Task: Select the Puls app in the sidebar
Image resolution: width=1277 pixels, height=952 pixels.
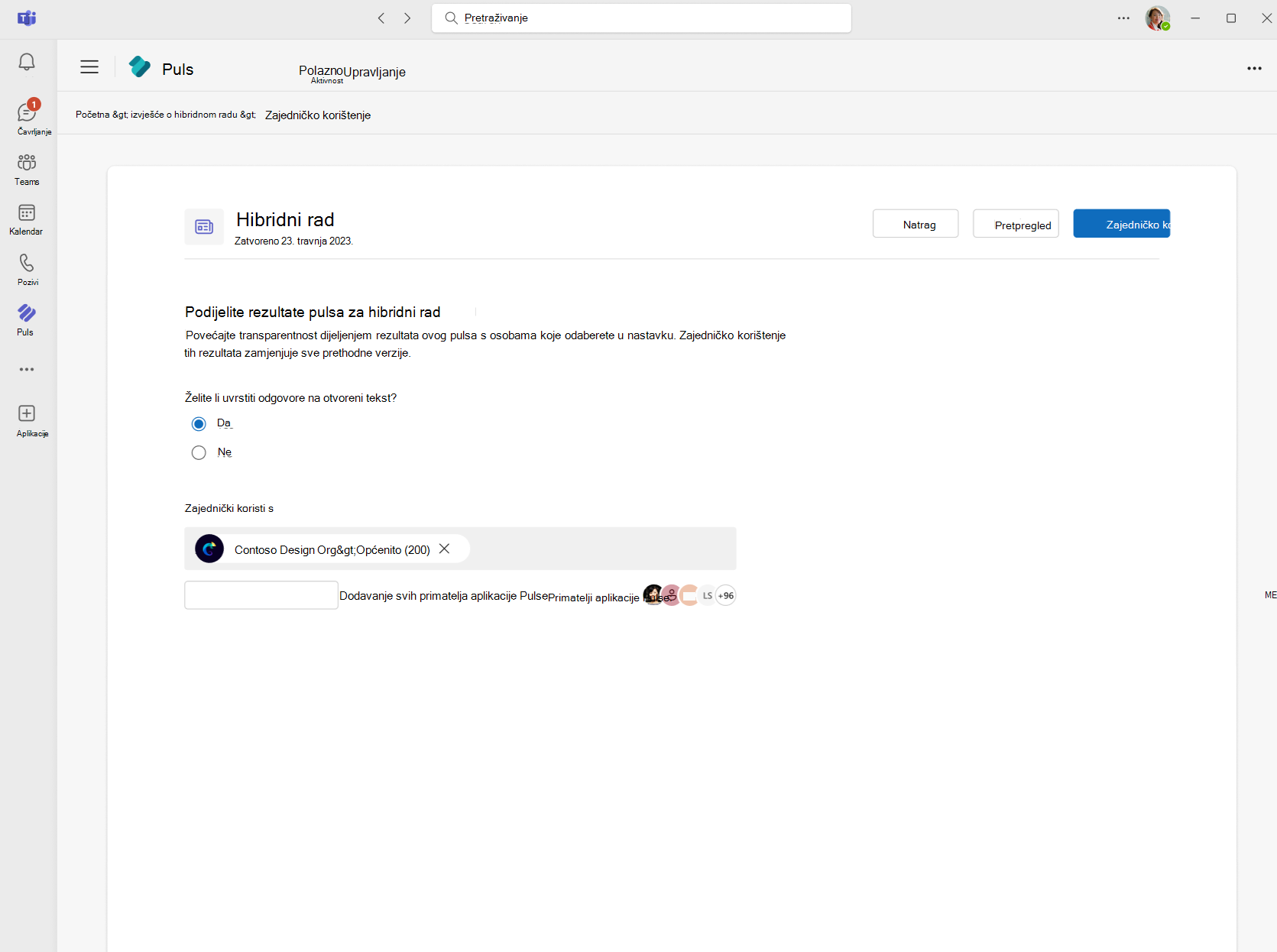Action: pos(27,319)
